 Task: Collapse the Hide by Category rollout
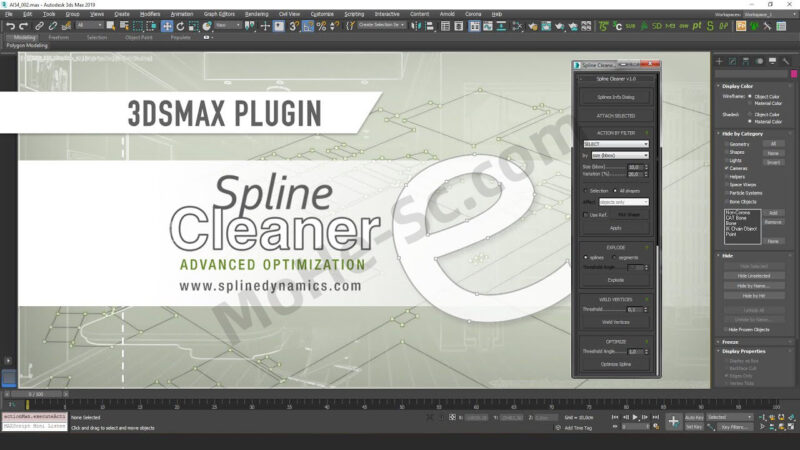pyautogui.click(x=742, y=134)
